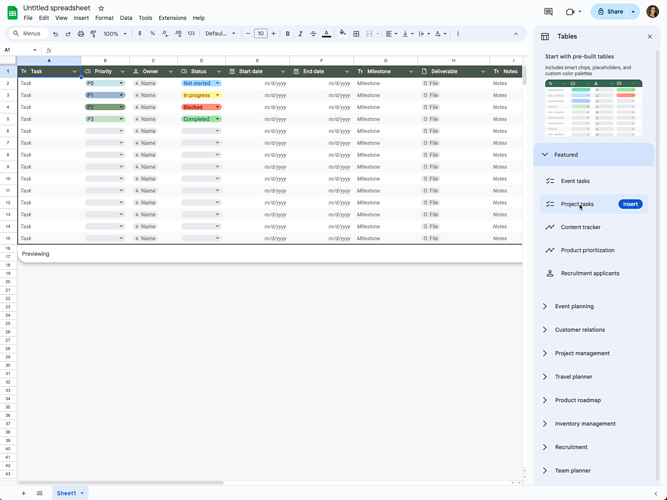The width and height of the screenshot is (667, 500).
Task: Open the Data menu
Action: 126,18
